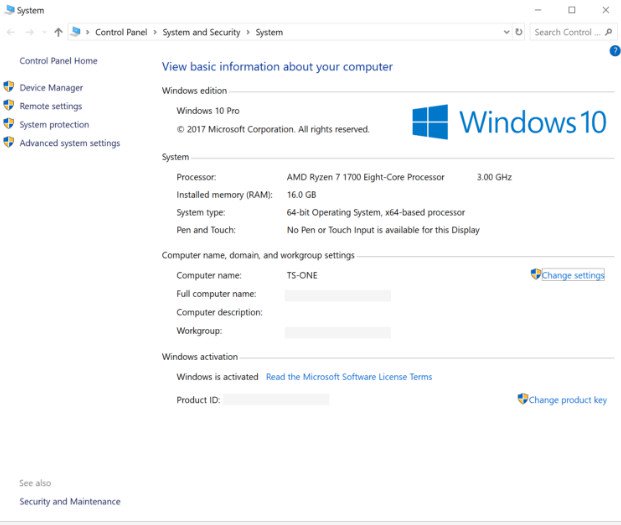Open Remote settings
The image size is (621, 525).
coord(51,106)
